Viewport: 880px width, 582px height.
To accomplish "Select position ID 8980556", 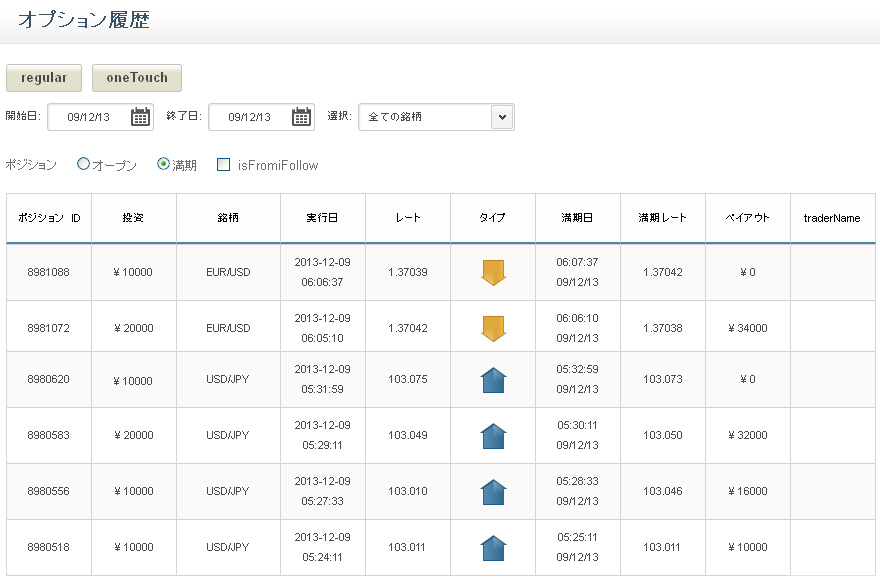I will pos(48,492).
